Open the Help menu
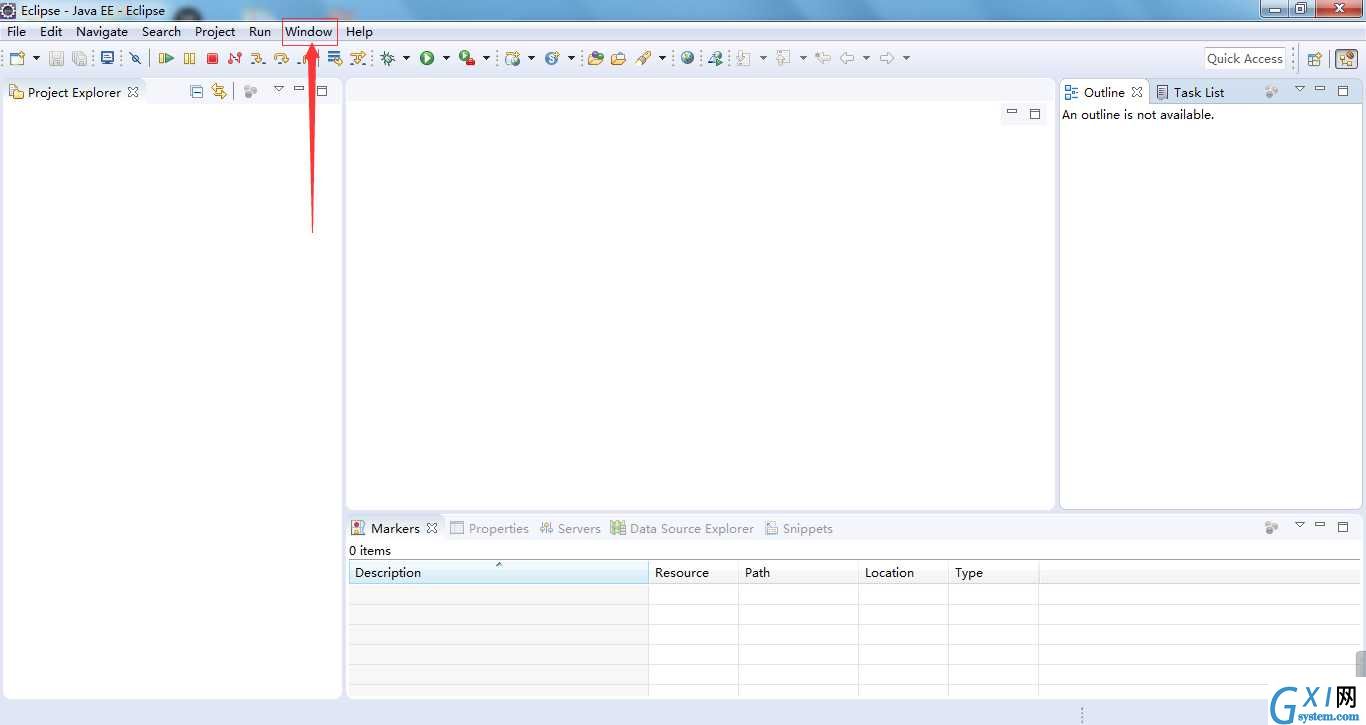Image resolution: width=1366 pixels, height=725 pixels. [x=359, y=31]
